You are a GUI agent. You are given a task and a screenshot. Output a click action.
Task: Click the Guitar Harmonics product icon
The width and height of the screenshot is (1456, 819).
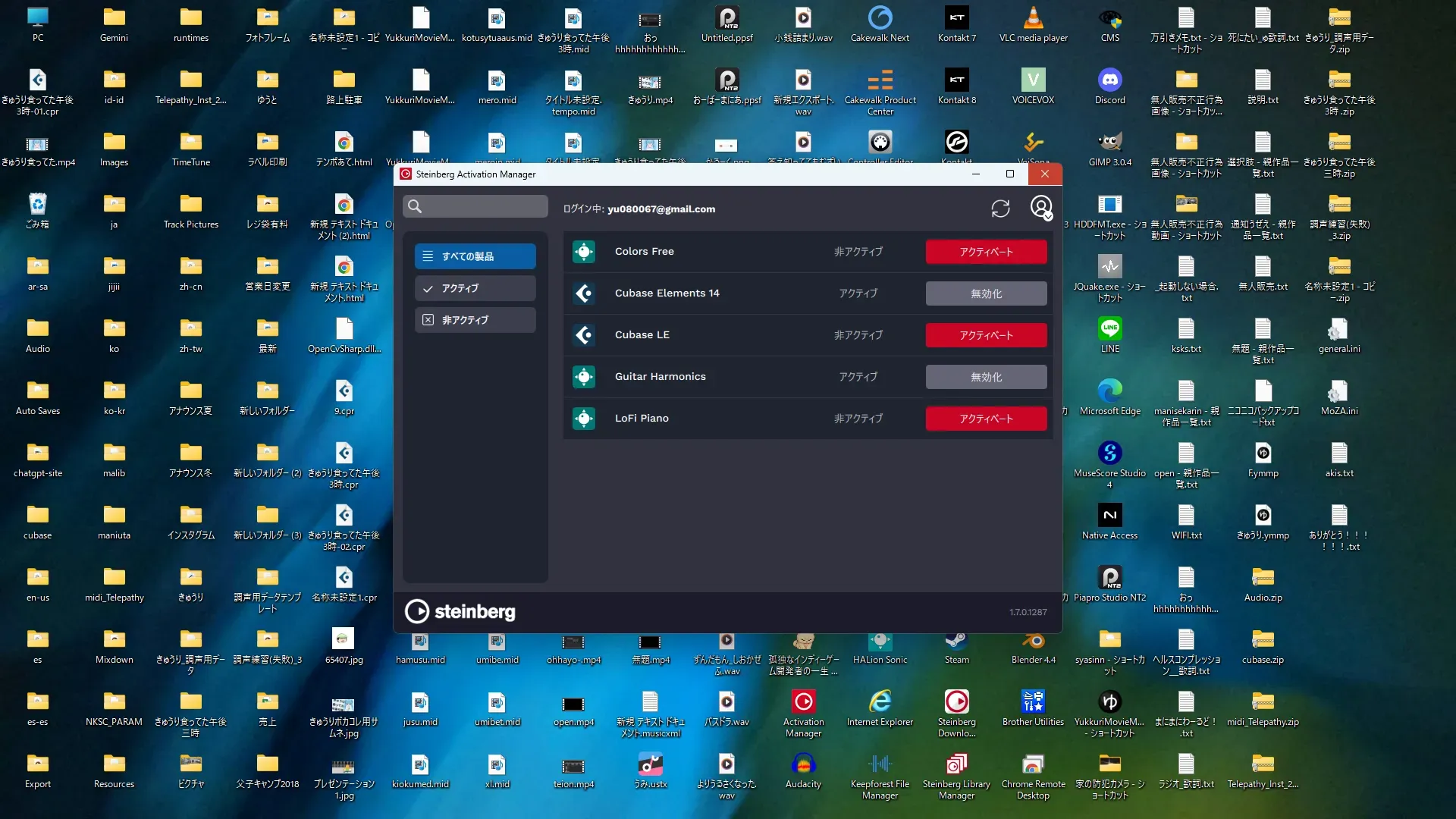click(x=584, y=377)
